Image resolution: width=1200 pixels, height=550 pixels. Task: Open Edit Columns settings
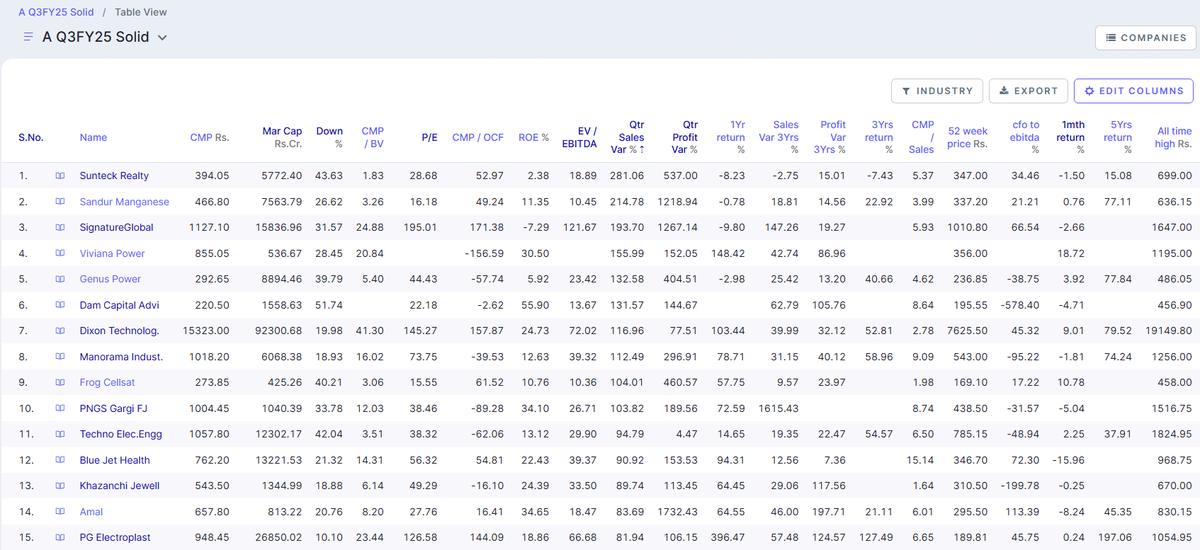click(x=1134, y=91)
